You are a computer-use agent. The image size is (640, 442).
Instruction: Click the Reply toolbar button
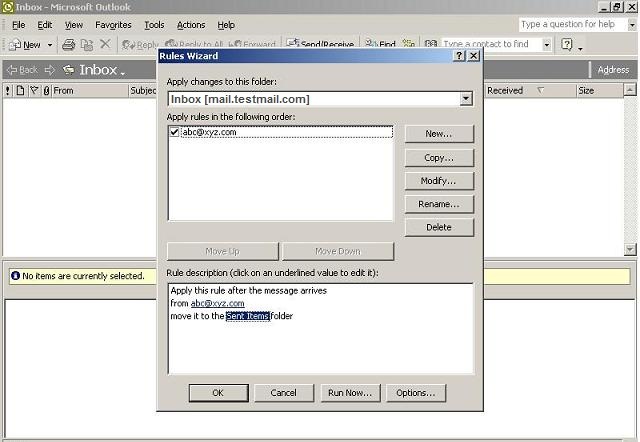[140, 45]
